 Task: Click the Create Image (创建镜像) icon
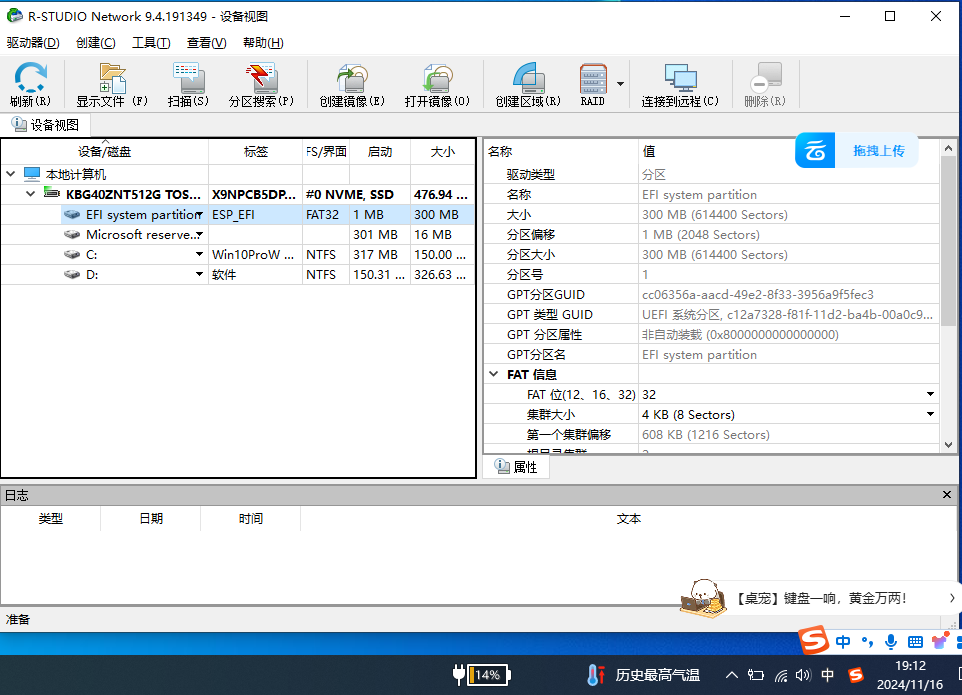351,84
